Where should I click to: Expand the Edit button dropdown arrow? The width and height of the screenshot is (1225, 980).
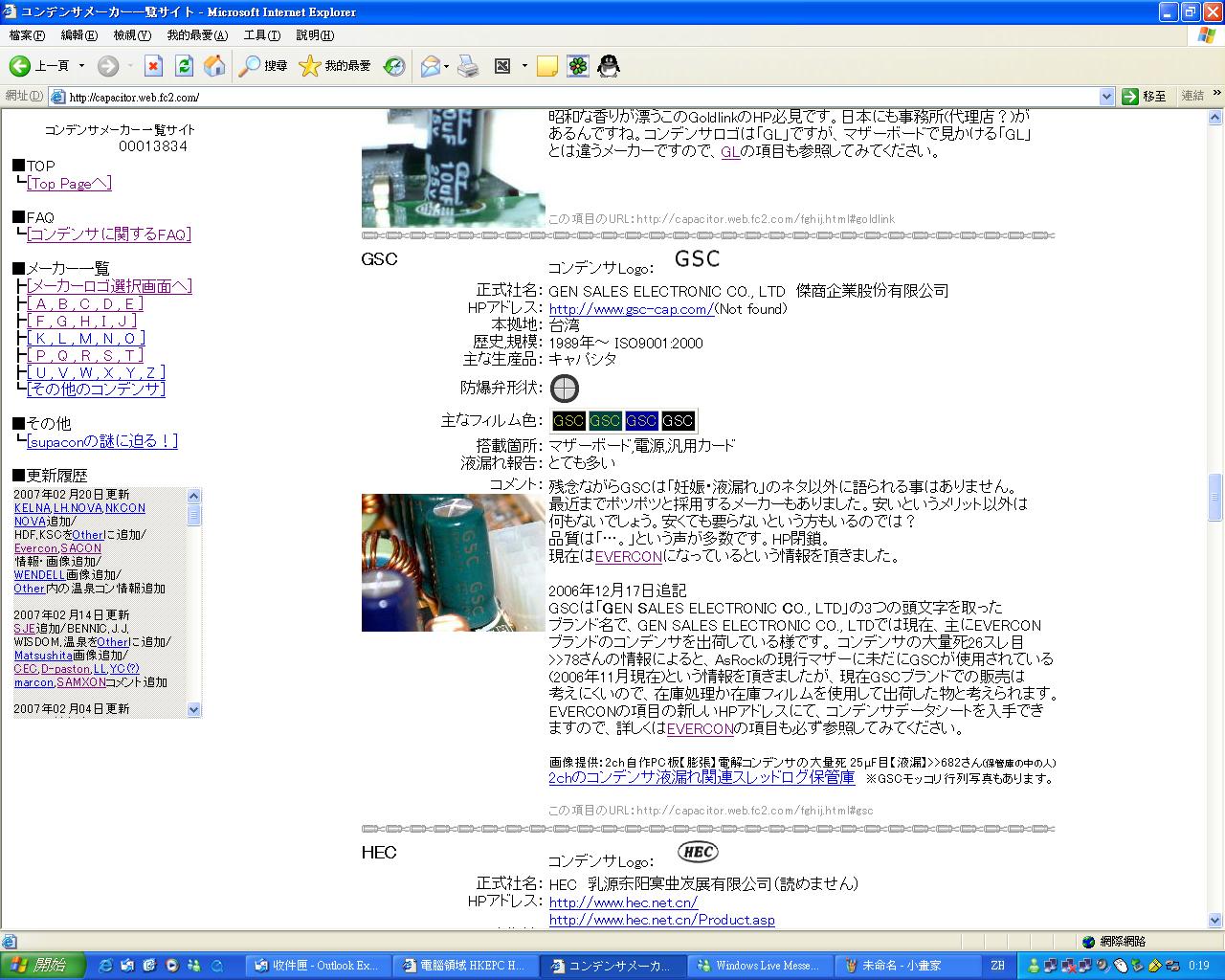524,66
